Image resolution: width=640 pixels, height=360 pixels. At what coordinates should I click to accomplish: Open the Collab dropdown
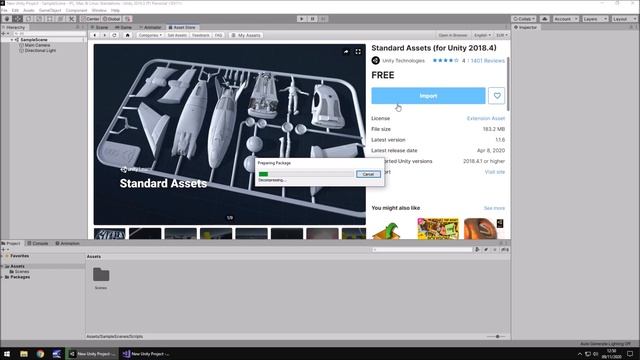point(524,19)
